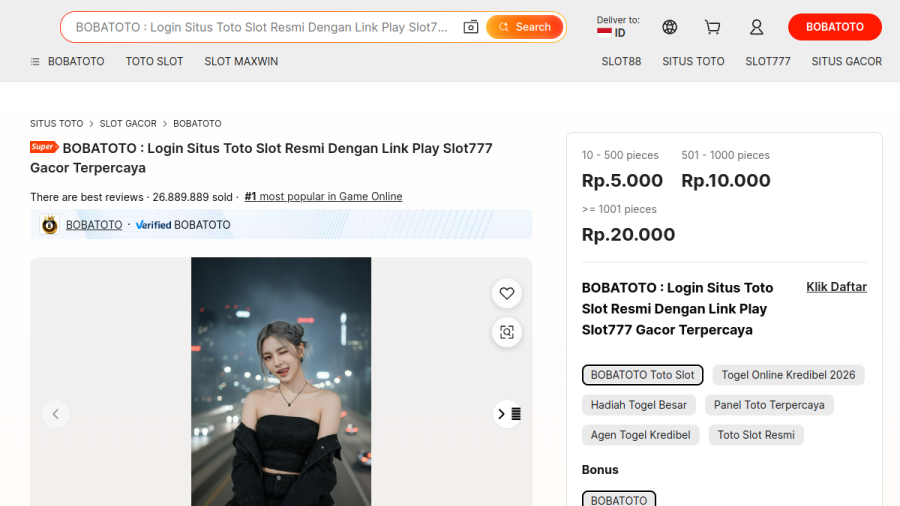Go to previous image with left arrow
The width and height of the screenshot is (900, 506).
click(56, 414)
